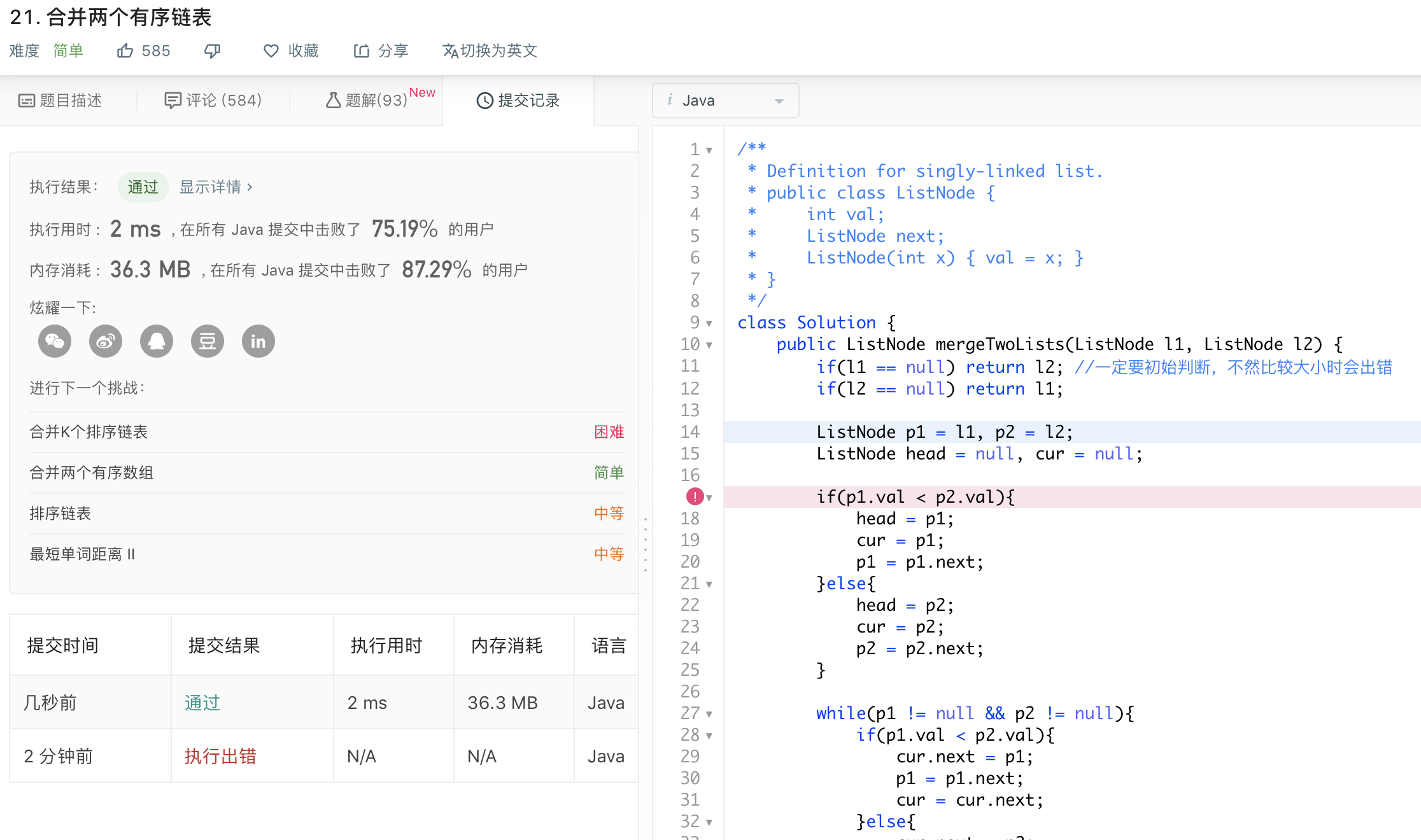The width and height of the screenshot is (1421, 840).
Task: Switch problem language to English (切换为英文)
Action: click(490, 51)
